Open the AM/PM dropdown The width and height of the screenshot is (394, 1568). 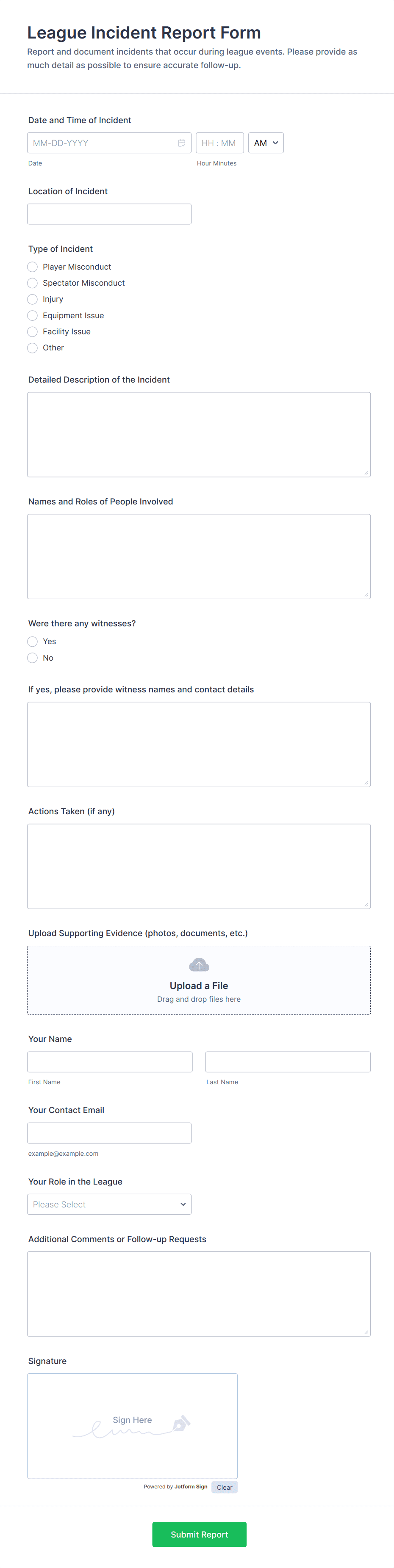(x=266, y=143)
